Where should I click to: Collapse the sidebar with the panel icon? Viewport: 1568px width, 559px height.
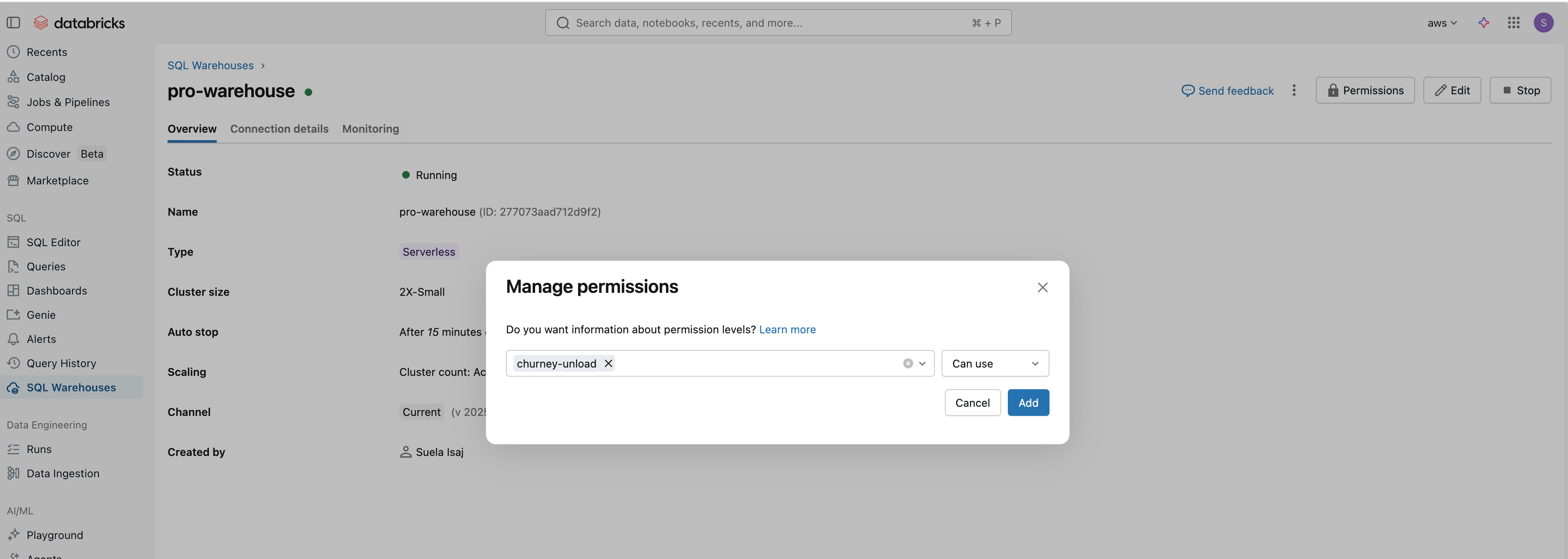point(13,23)
